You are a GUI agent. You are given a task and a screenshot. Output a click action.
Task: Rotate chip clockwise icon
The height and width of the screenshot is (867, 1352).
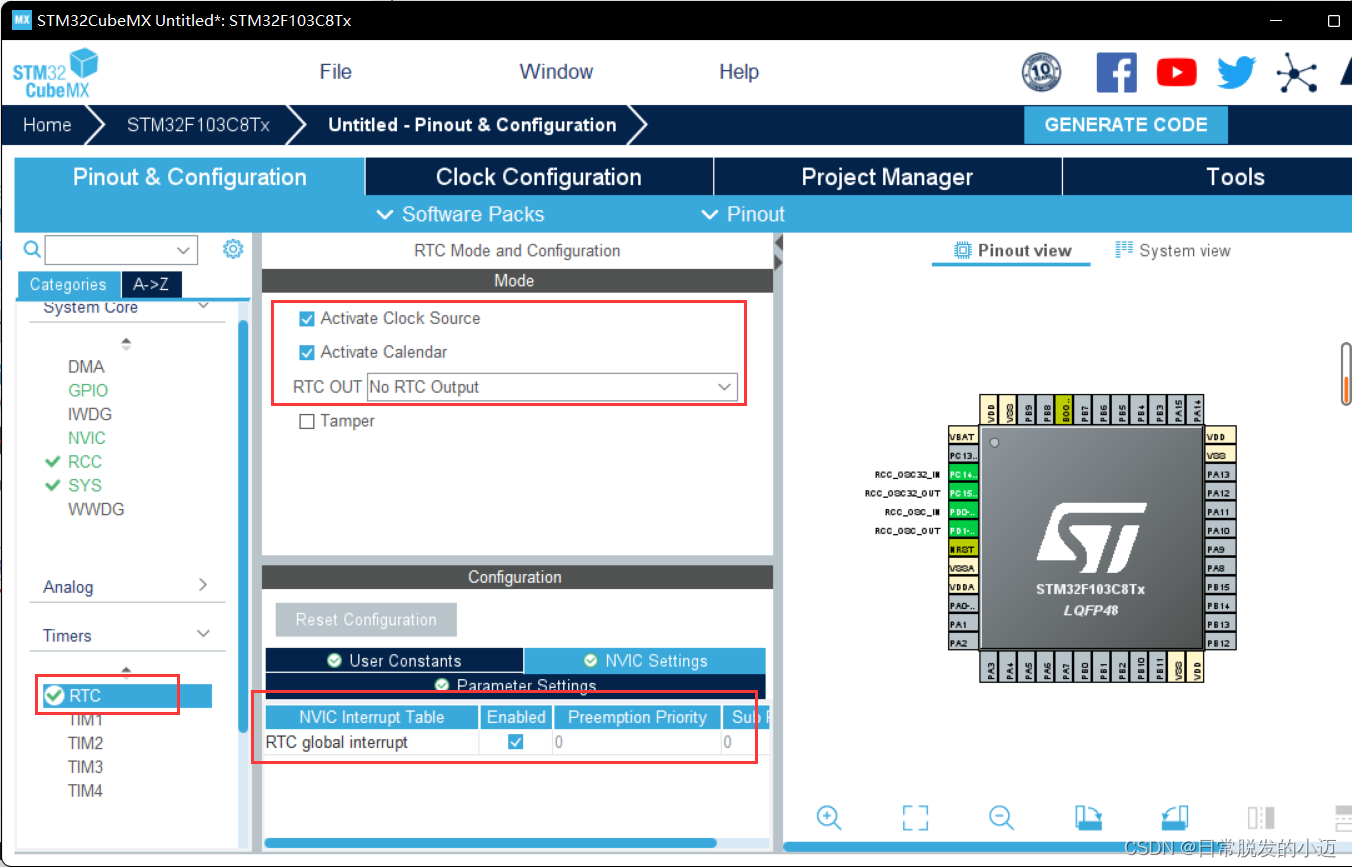pyautogui.click(x=1088, y=818)
